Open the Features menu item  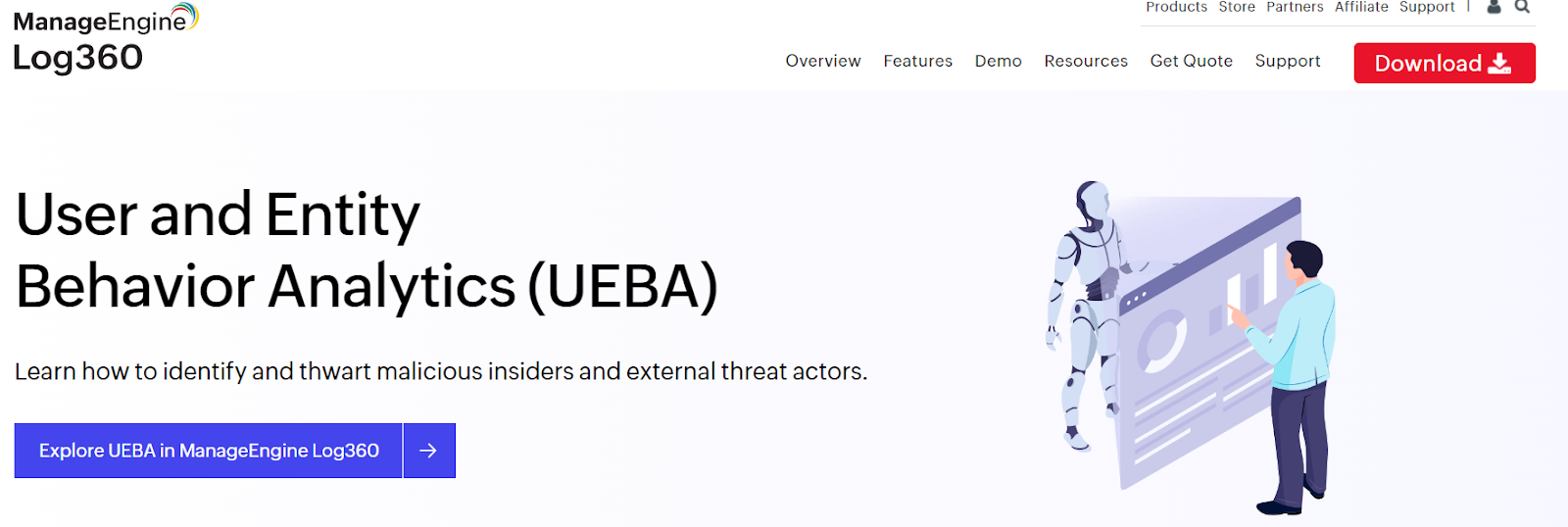tap(917, 61)
